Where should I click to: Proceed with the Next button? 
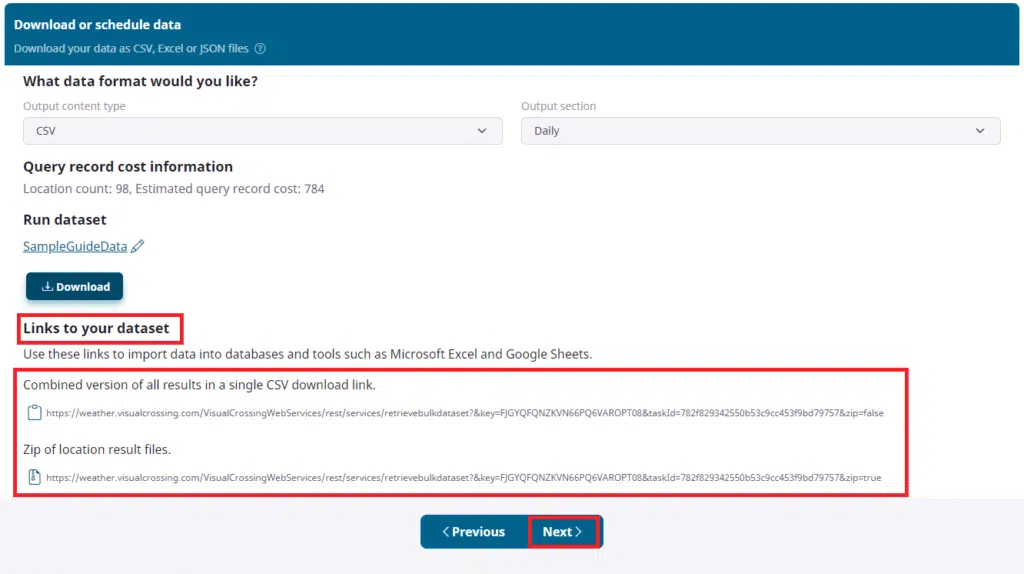click(563, 532)
